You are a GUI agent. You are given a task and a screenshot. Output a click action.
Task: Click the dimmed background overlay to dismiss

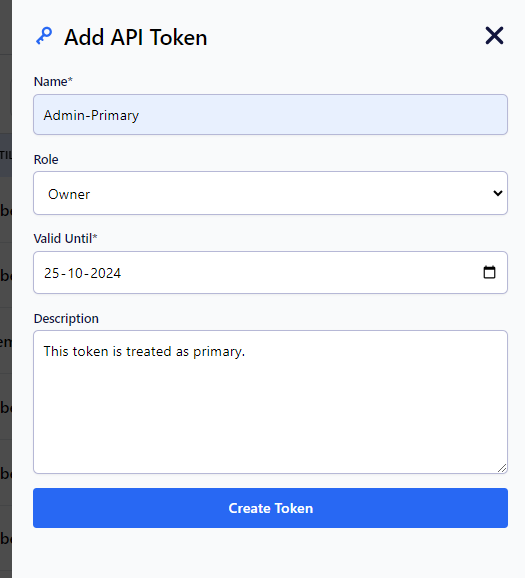(6, 289)
